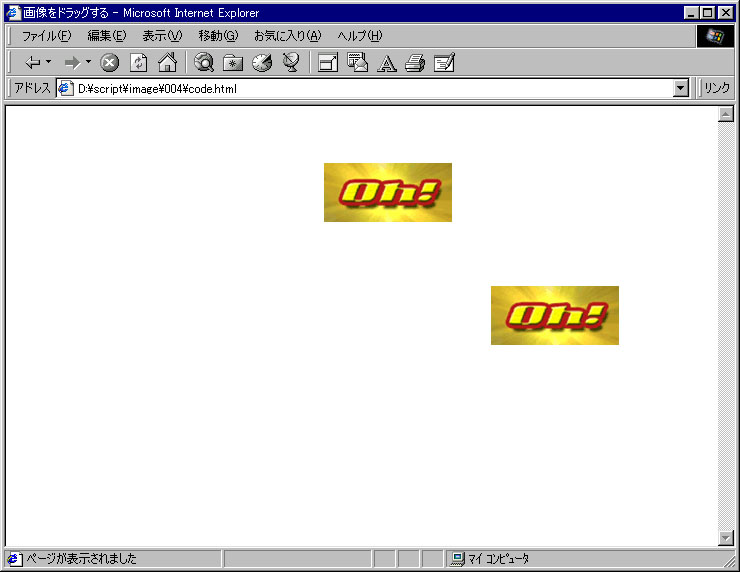Click the computer icon in status bar
This screenshot has height=572, width=740.
(x=457, y=559)
